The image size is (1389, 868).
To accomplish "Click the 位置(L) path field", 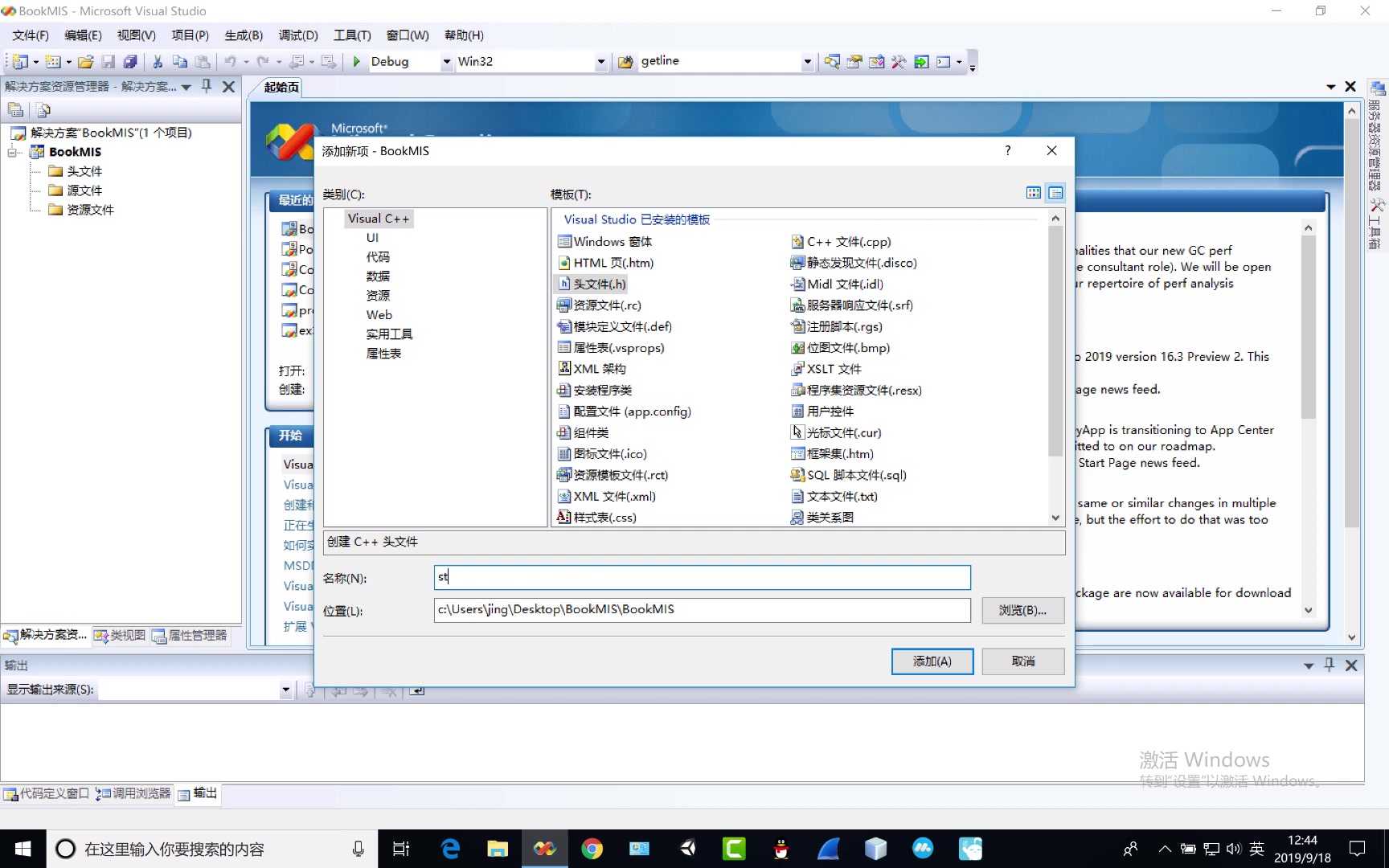I will pyautogui.click(x=703, y=610).
